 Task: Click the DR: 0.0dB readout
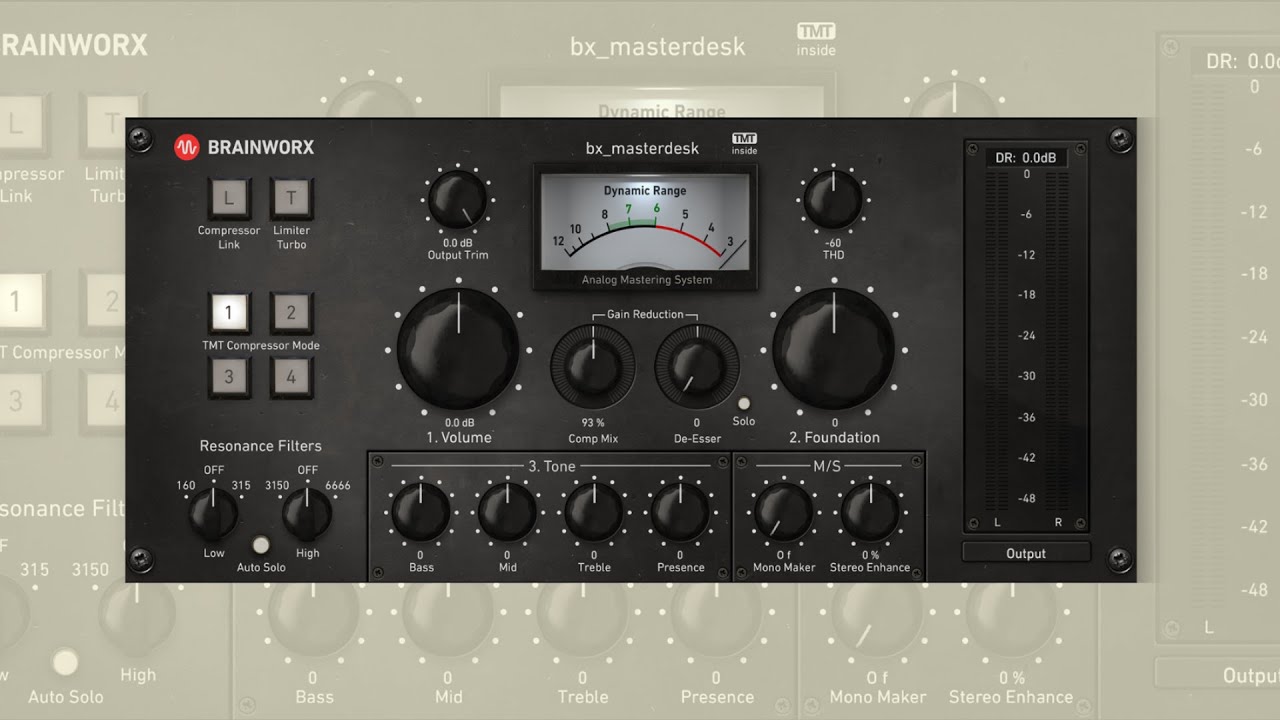click(1026, 157)
